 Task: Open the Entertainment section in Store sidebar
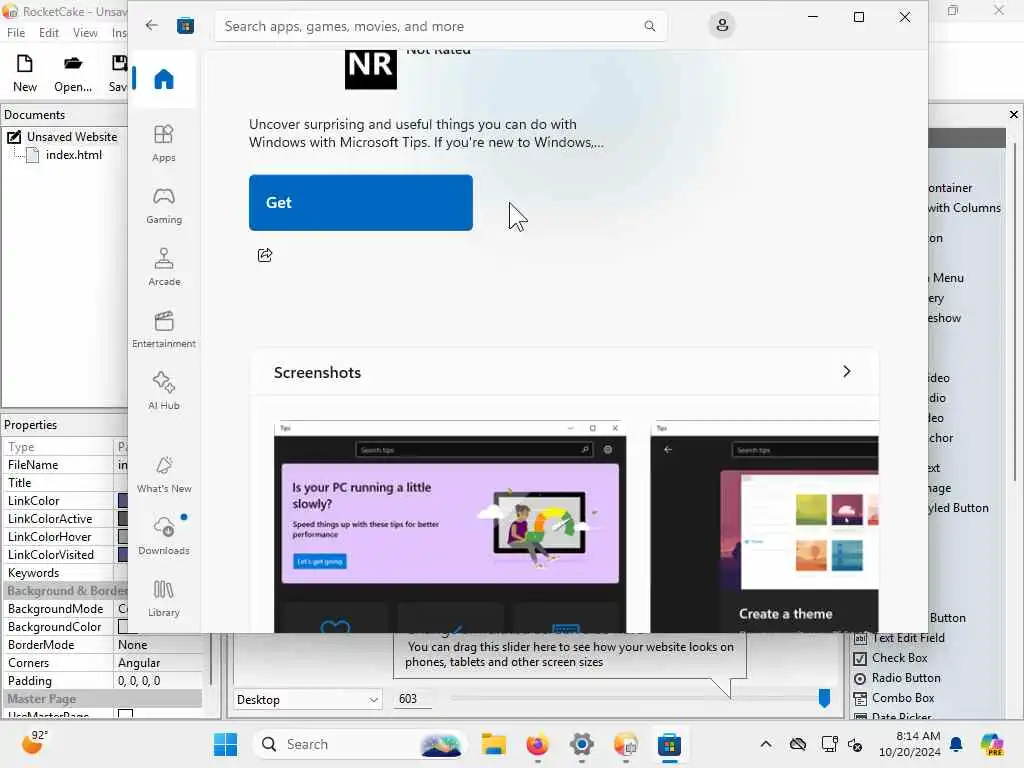[163, 329]
